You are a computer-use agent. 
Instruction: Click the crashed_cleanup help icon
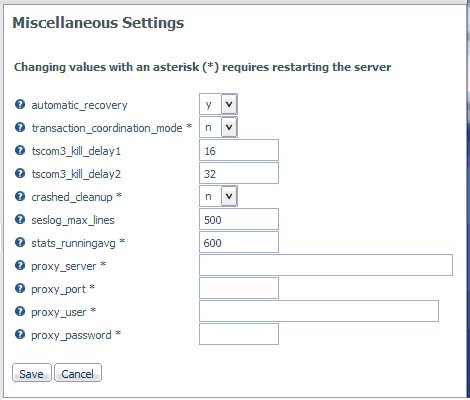coord(20,196)
